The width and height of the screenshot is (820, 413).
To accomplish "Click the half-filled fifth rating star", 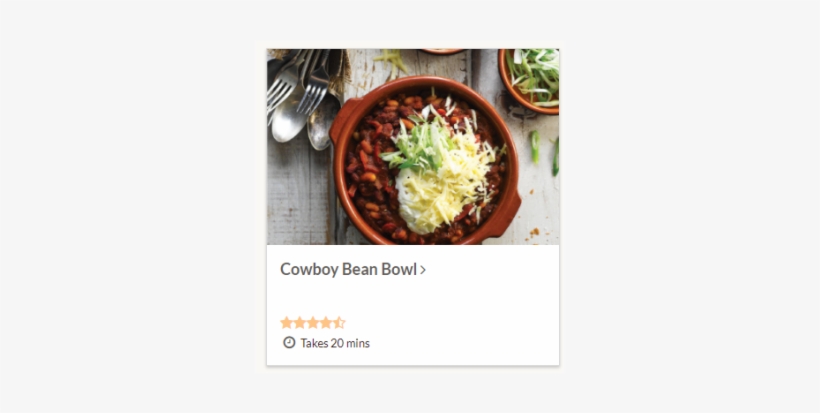I will coord(339,322).
